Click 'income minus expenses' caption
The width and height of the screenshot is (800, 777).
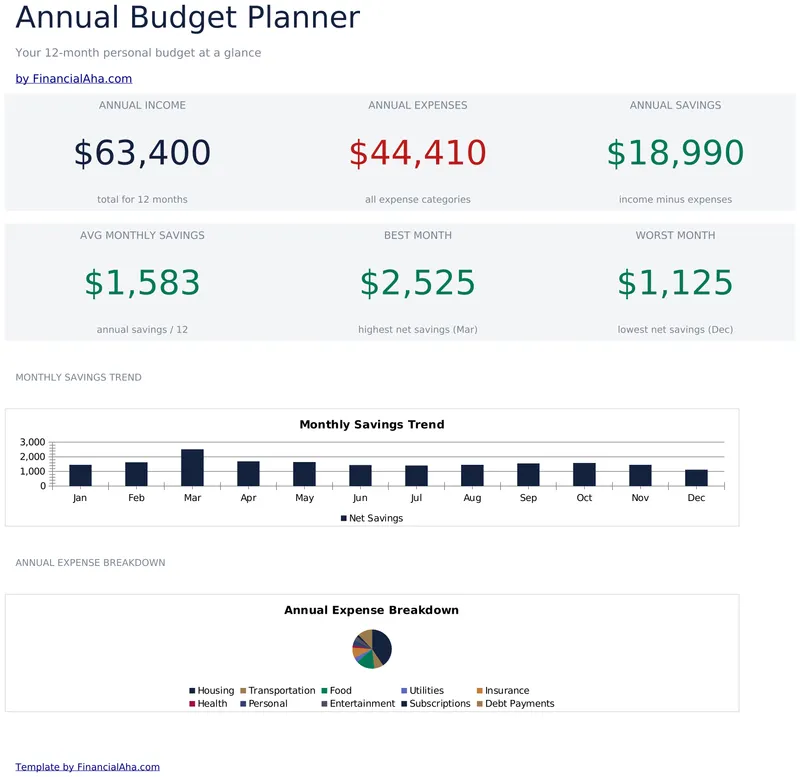(676, 199)
